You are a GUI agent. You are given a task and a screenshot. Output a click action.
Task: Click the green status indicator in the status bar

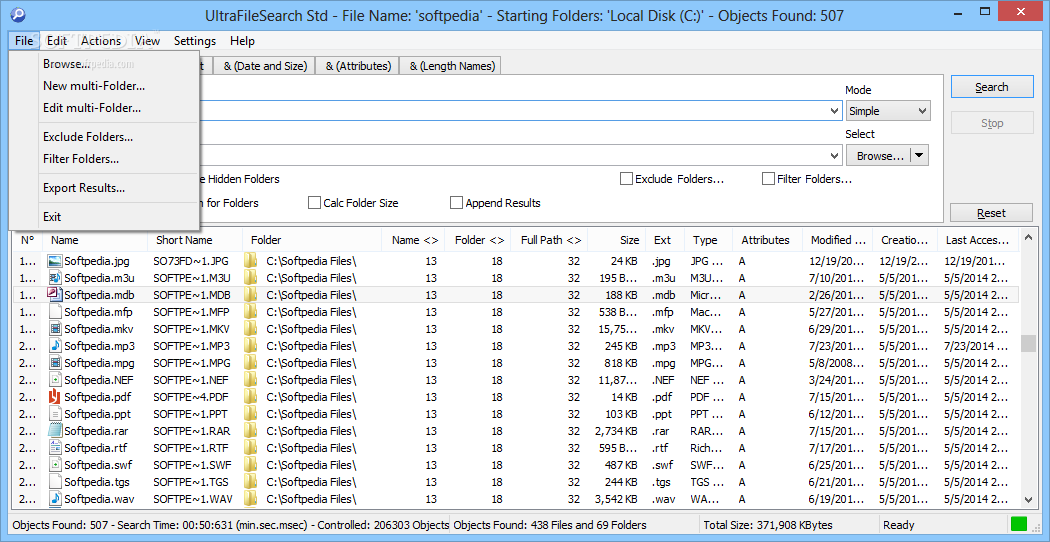(1019, 525)
